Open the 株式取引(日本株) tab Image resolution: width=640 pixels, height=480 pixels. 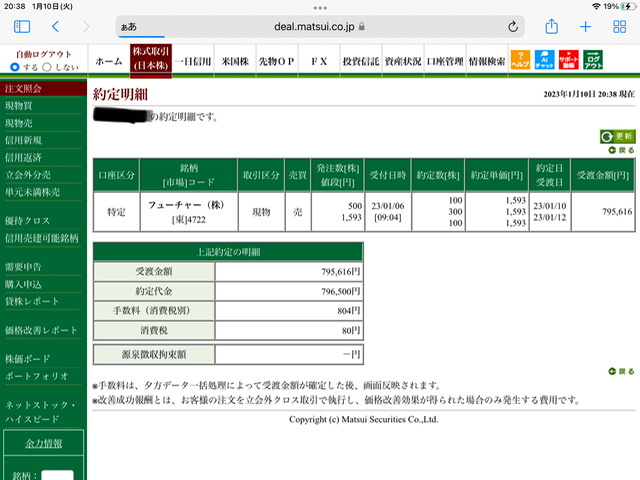click(151, 60)
